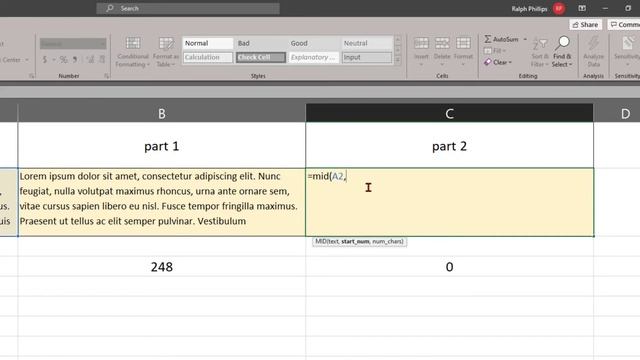Open the Clear eraser menu
The width and height of the screenshot is (640, 360).
(x=497, y=62)
